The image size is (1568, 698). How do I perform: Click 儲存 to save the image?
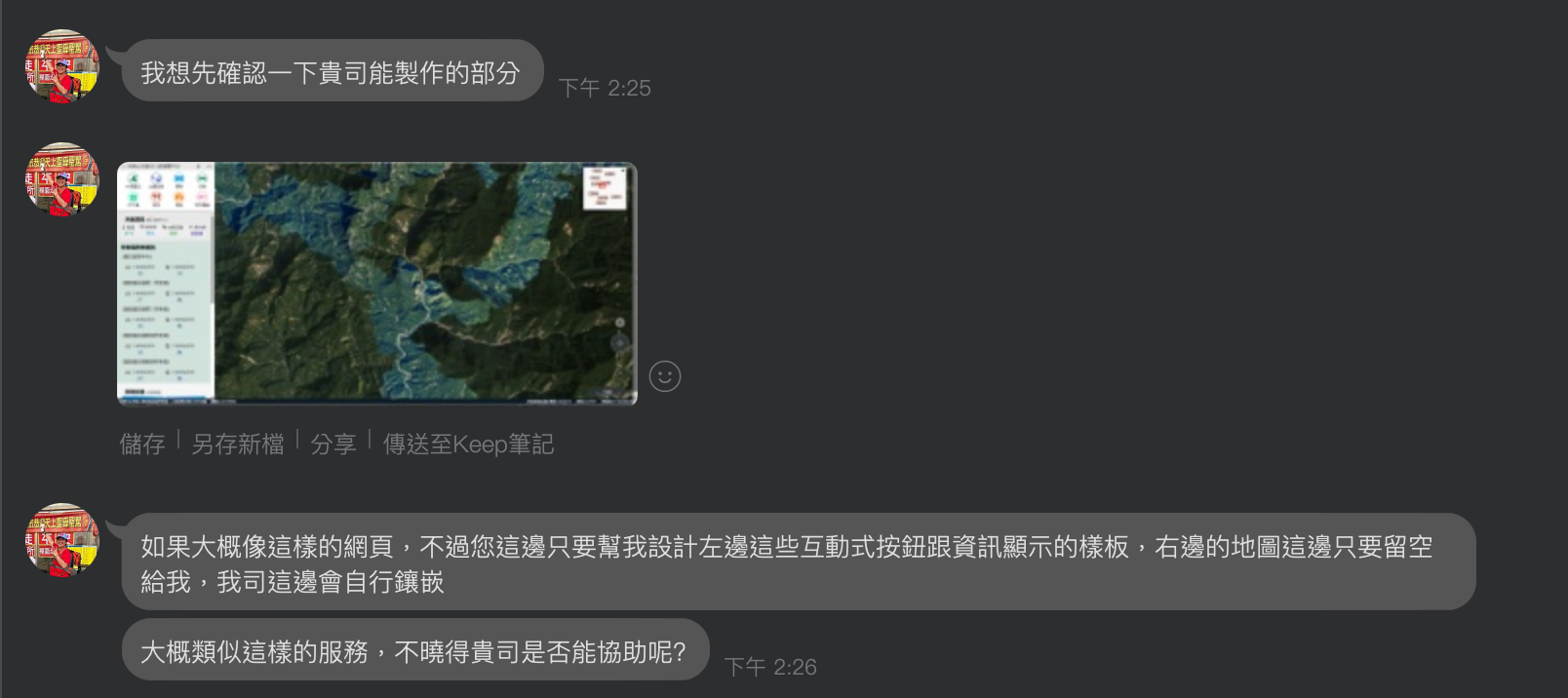142,445
